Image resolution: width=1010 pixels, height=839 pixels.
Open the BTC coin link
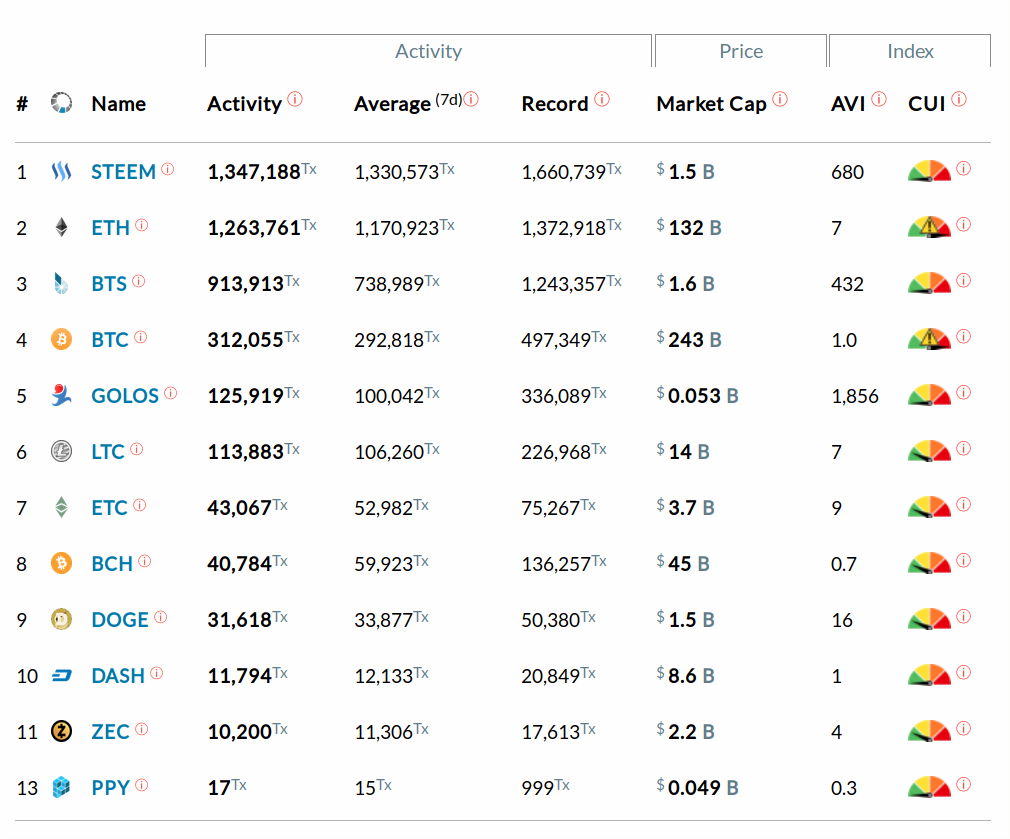(x=110, y=340)
